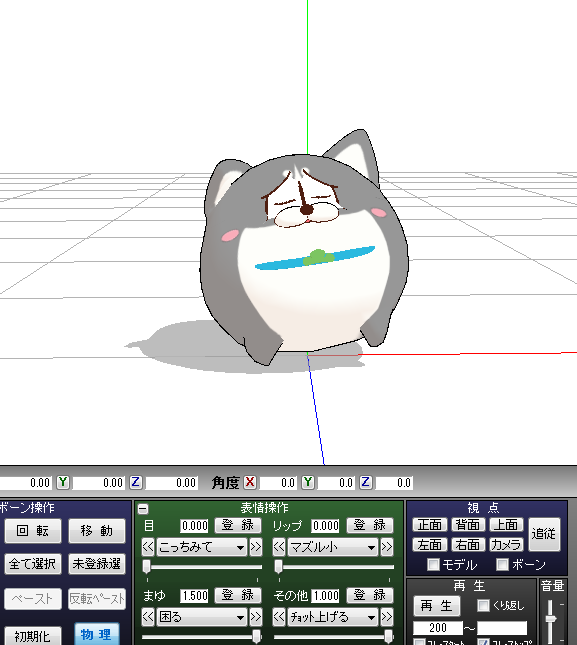Click the red X button beside 角度
The image size is (577, 645).
[250, 482]
